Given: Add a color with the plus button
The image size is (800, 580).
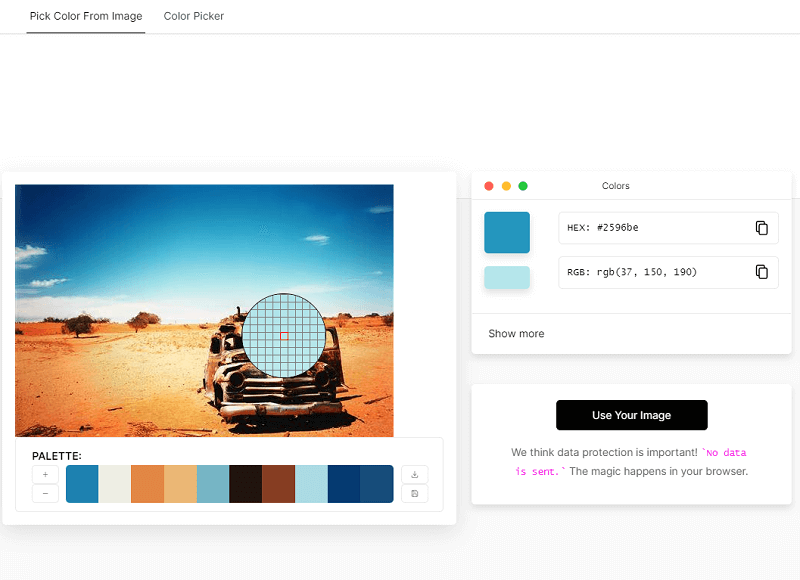Looking at the screenshot, I should (45, 474).
